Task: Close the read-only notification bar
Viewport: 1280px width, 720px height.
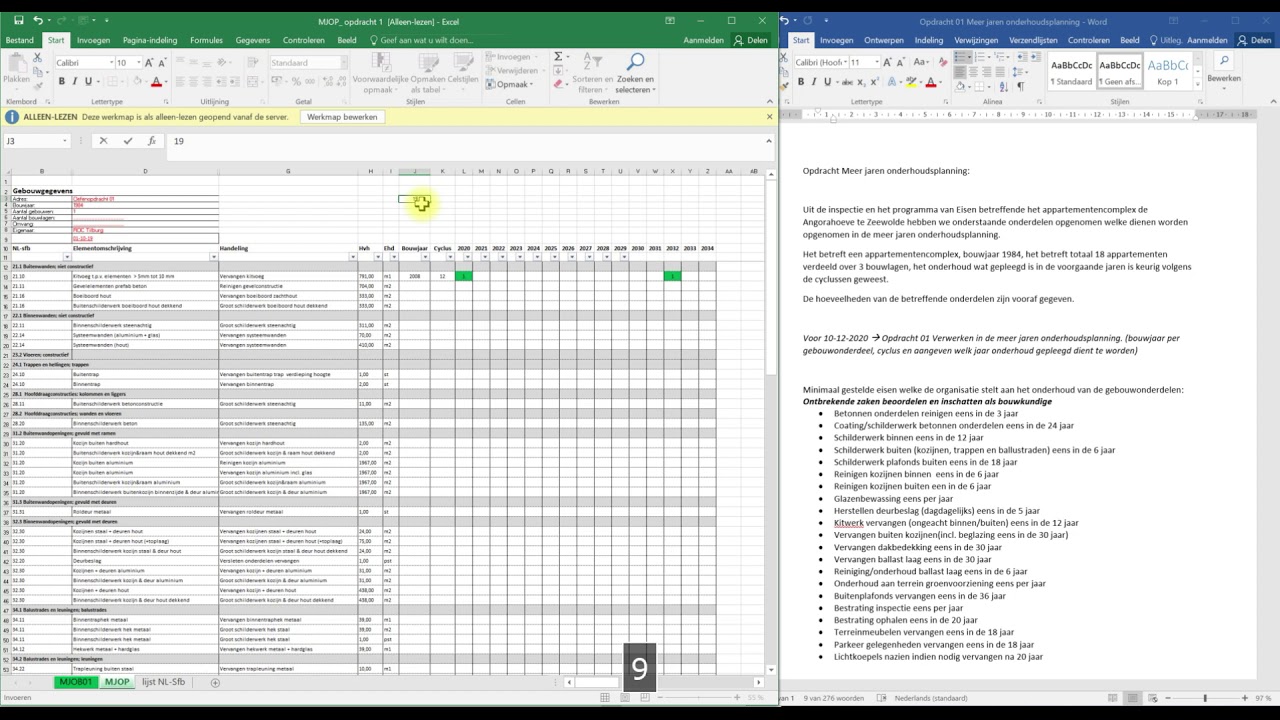Action: pos(769,117)
